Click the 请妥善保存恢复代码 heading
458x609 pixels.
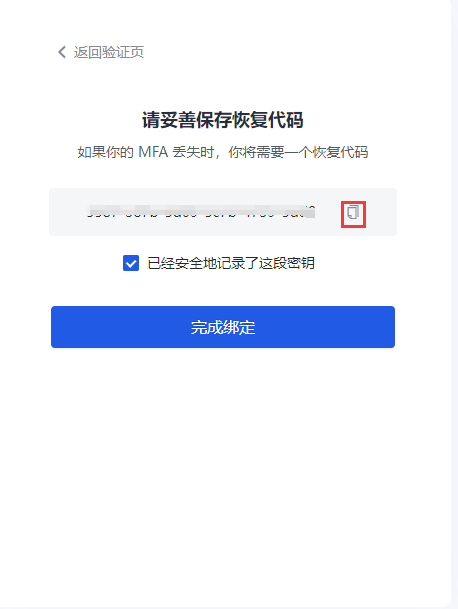tap(223, 120)
